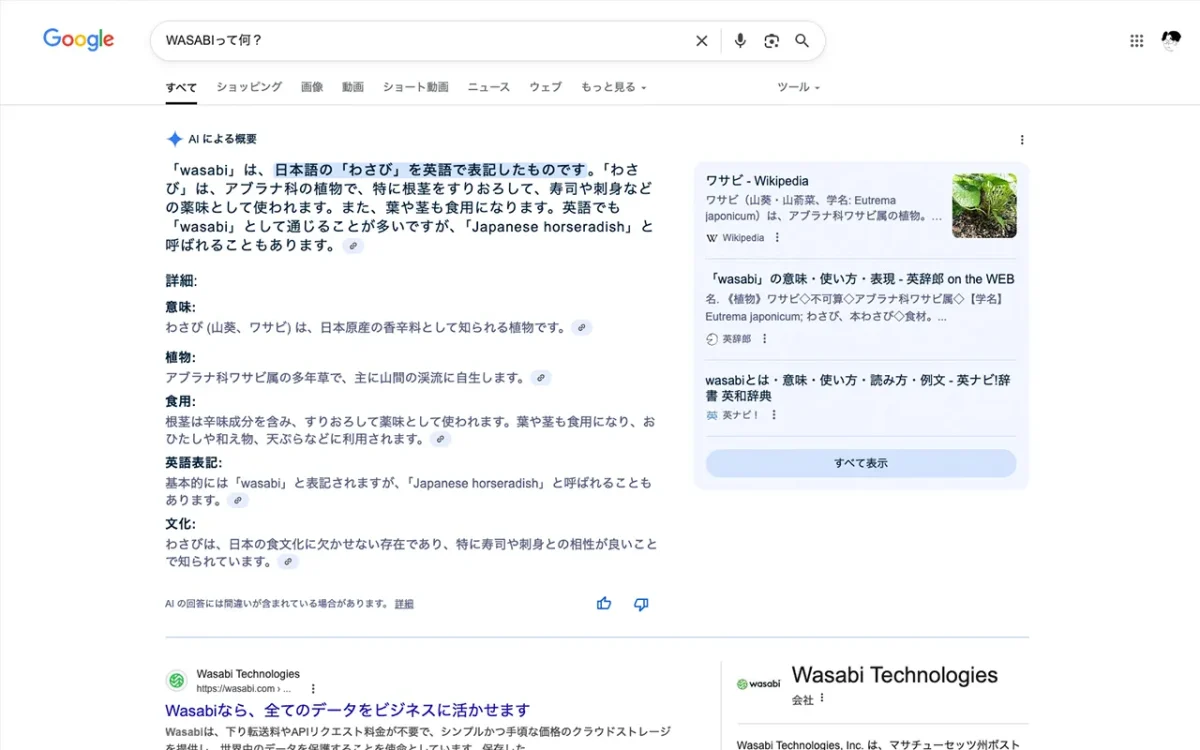Expand the もっと見る dropdown
Image resolution: width=1200 pixels, height=750 pixels.
point(614,87)
